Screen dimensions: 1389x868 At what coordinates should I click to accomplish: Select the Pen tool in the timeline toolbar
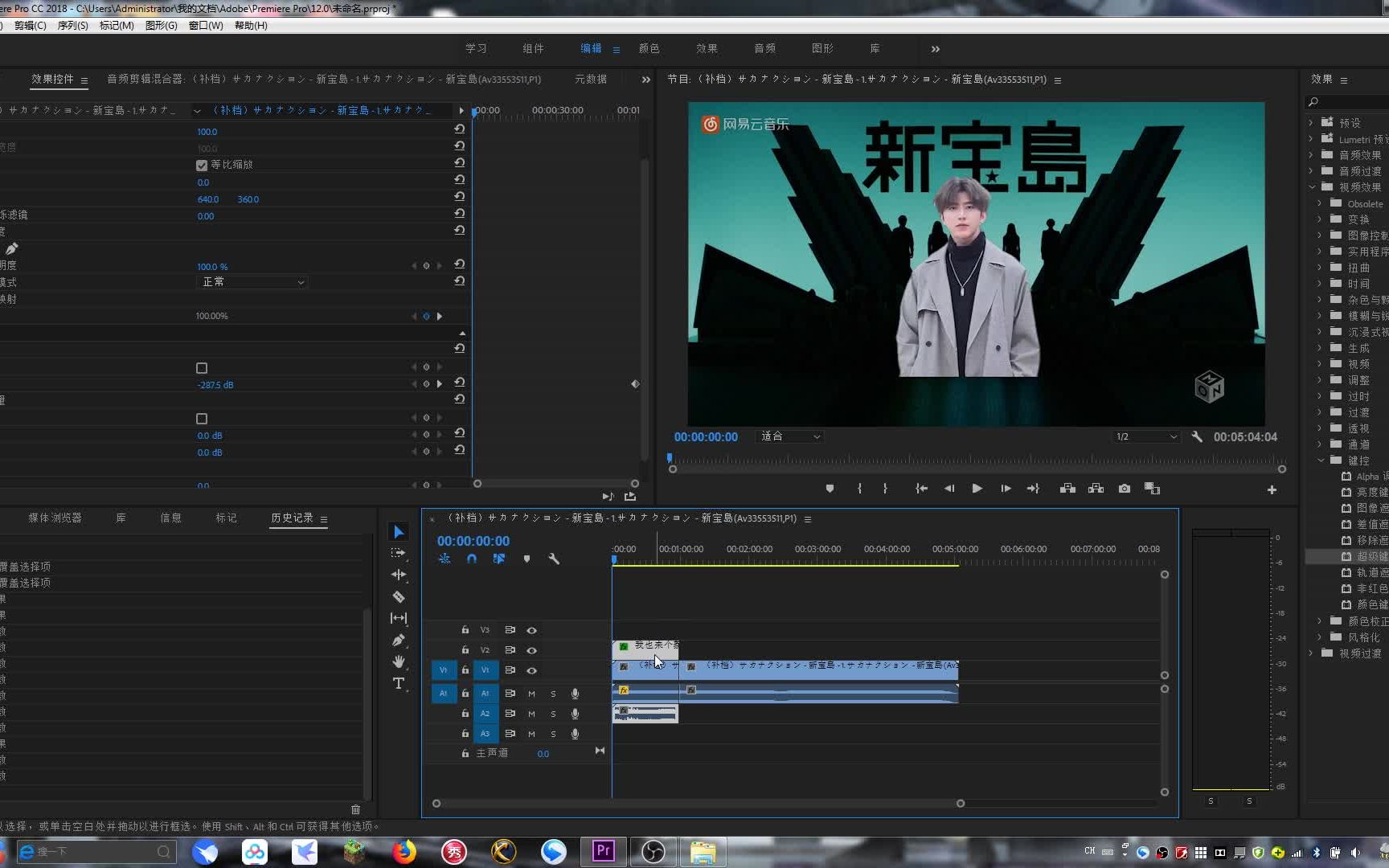[399, 640]
